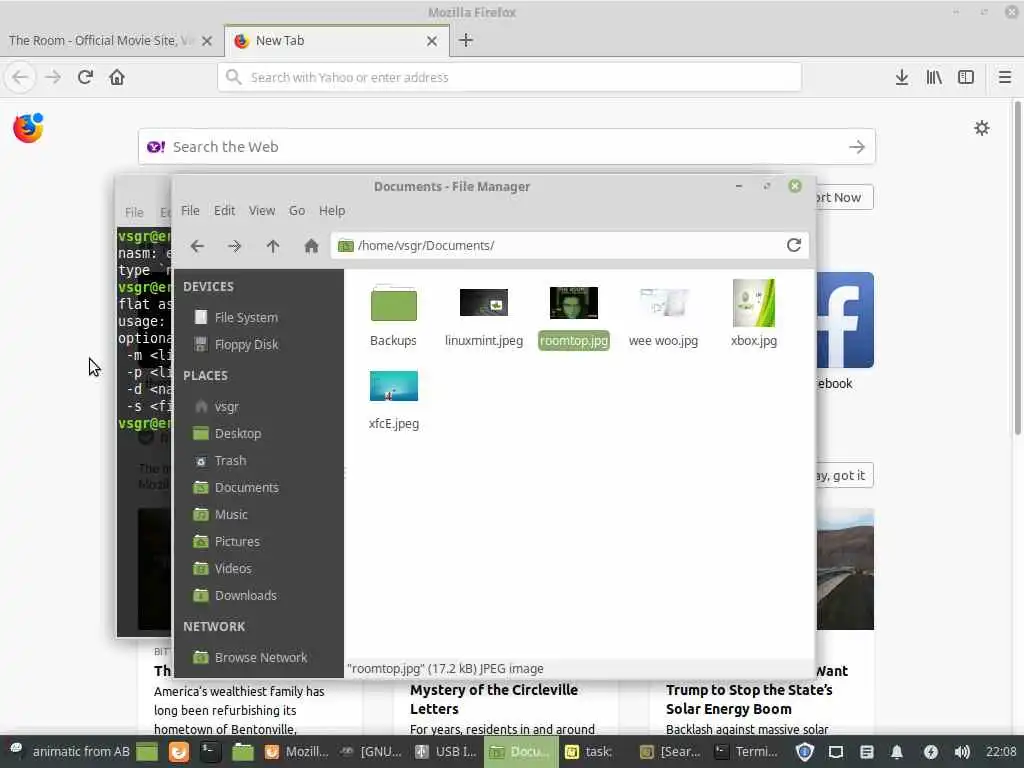This screenshot has width=1024, height=768.
Task: Close the New Tab tab
Action: [x=432, y=40]
